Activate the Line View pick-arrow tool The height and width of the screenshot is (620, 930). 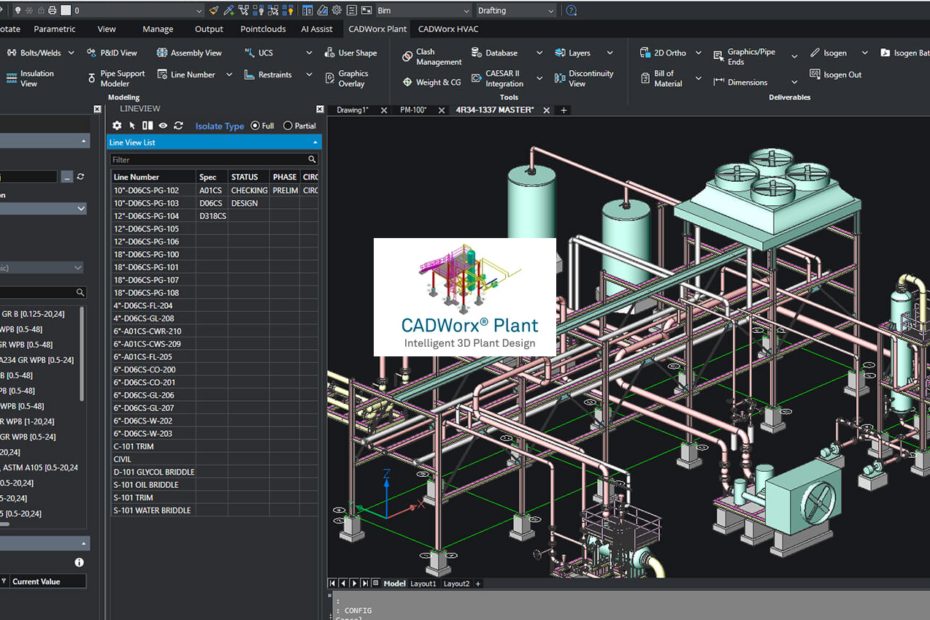(x=132, y=126)
